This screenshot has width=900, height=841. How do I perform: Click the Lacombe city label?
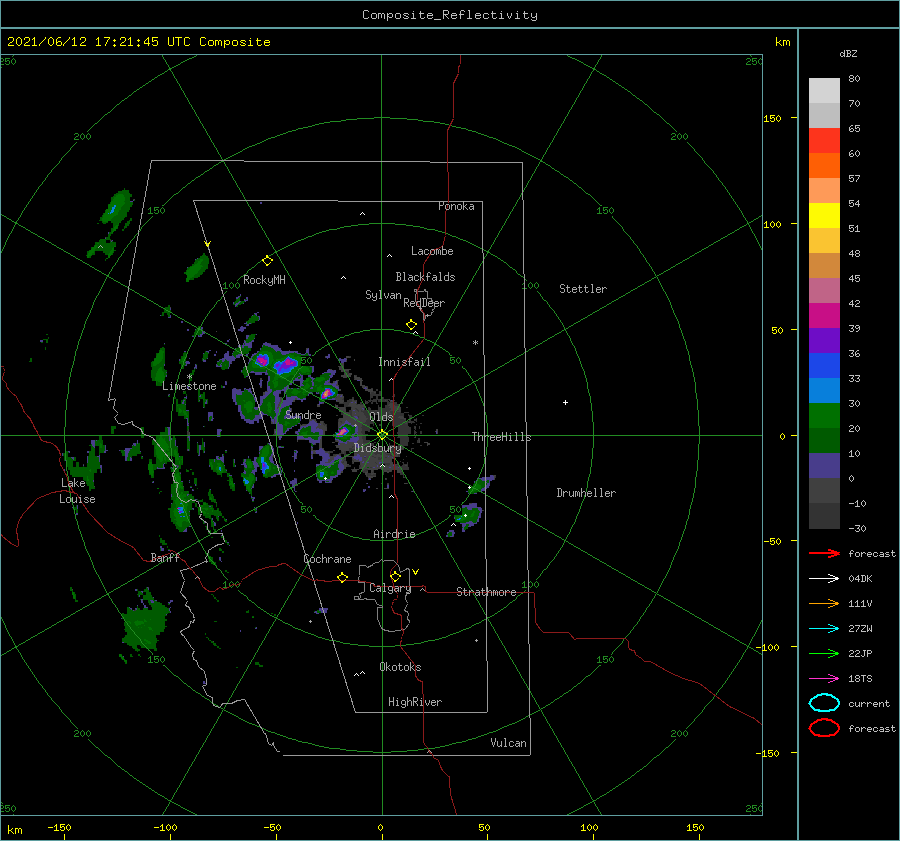click(x=432, y=251)
